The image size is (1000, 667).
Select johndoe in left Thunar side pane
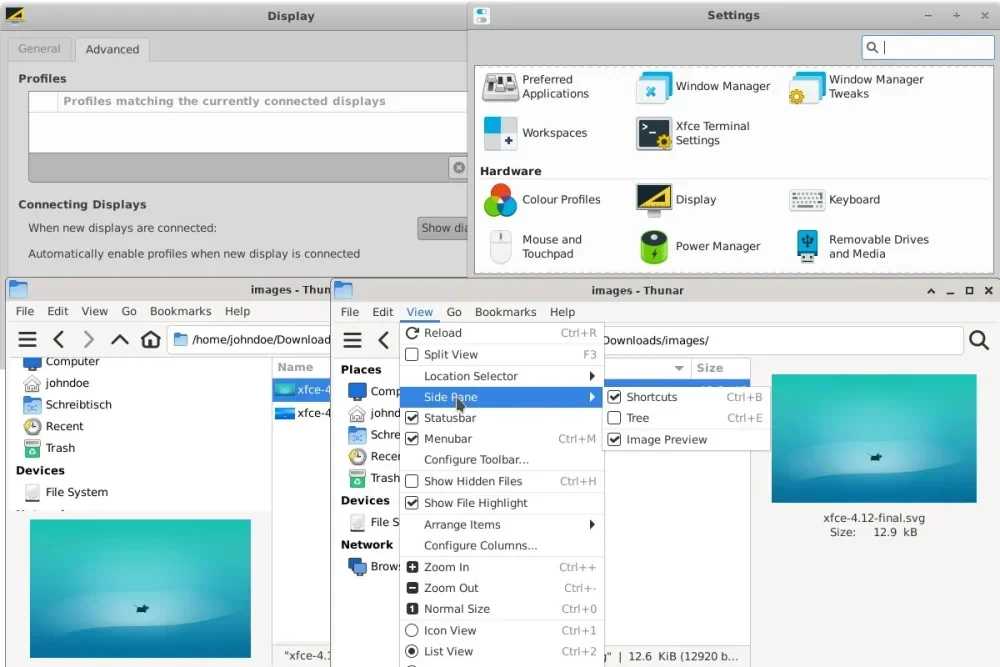click(x=56, y=383)
